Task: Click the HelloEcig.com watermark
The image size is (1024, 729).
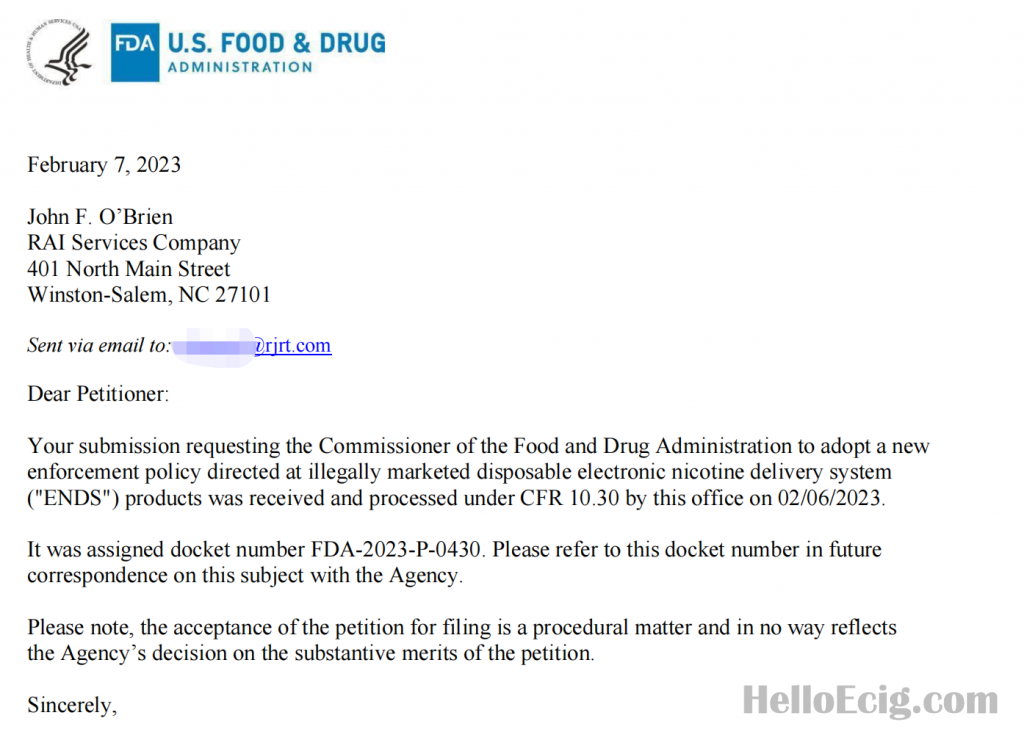Action: pyautogui.click(x=870, y=700)
